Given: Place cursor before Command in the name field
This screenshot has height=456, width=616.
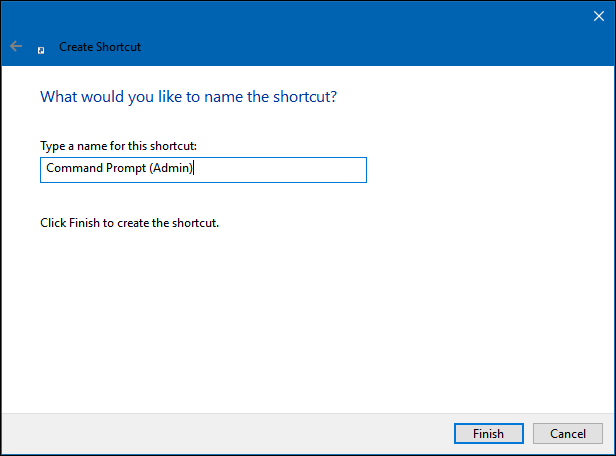Looking at the screenshot, I should [x=46, y=170].
